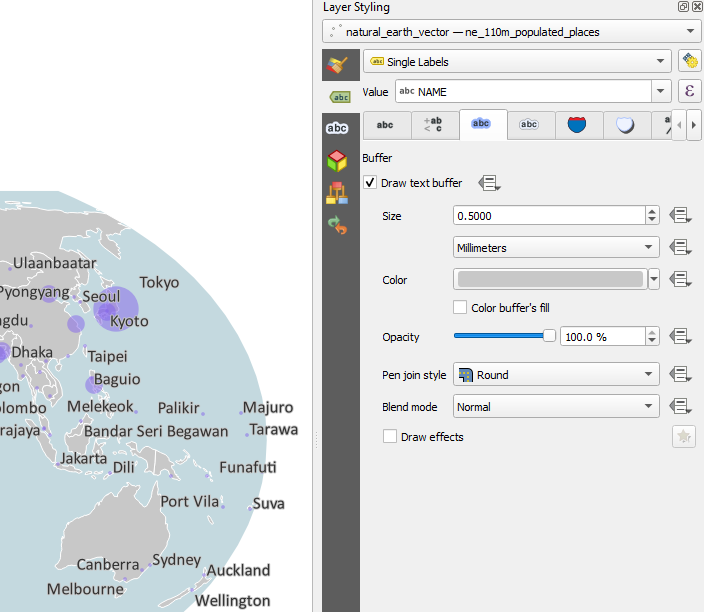Viewport: 704px width, 612px height.
Task: Open the Diagrams tab icon
Action: (x=337, y=193)
